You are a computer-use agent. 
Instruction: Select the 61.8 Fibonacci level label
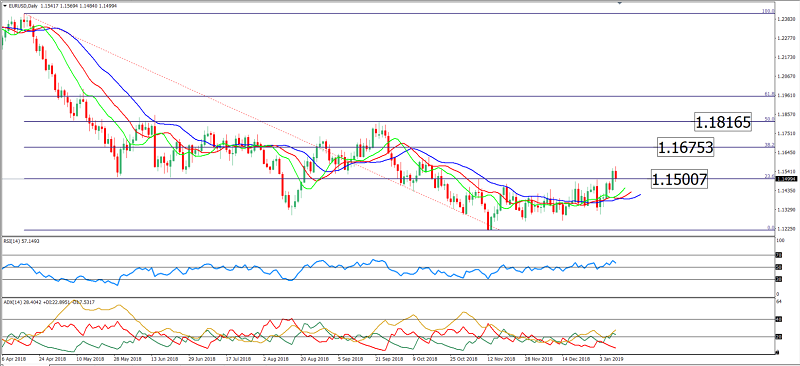(x=770, y=94)
